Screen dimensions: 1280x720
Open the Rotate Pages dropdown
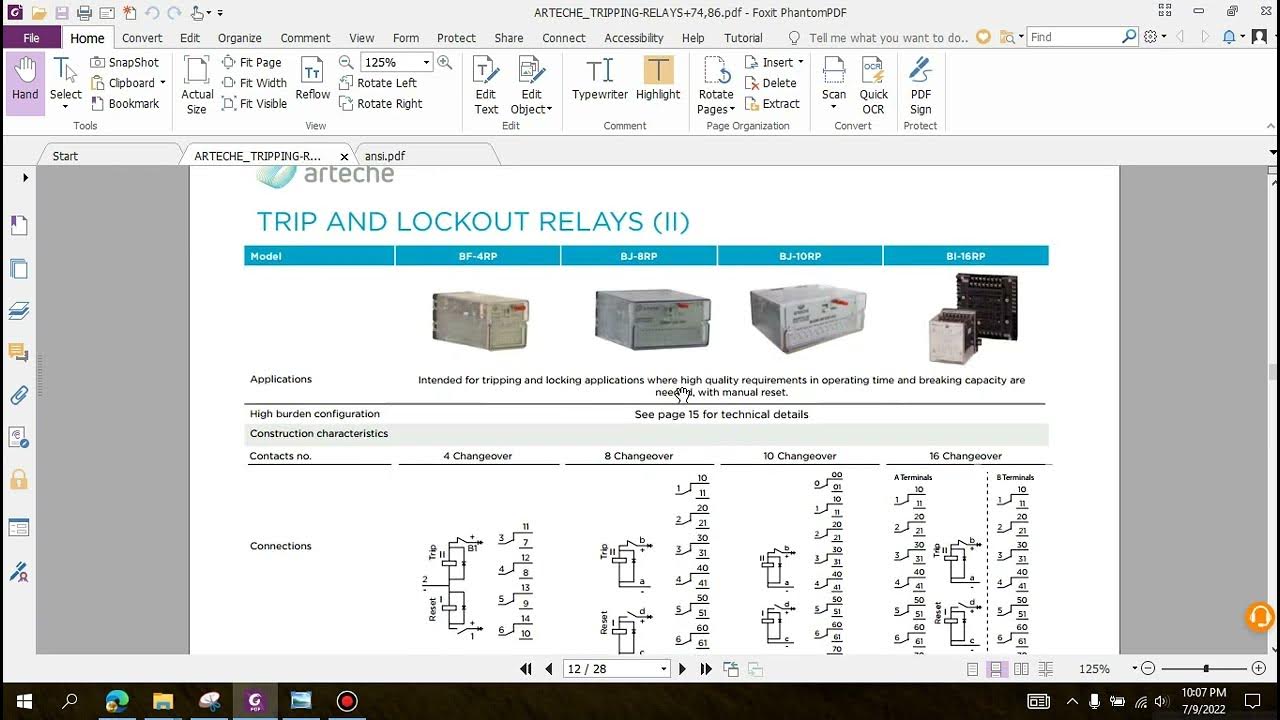[732, 110]
